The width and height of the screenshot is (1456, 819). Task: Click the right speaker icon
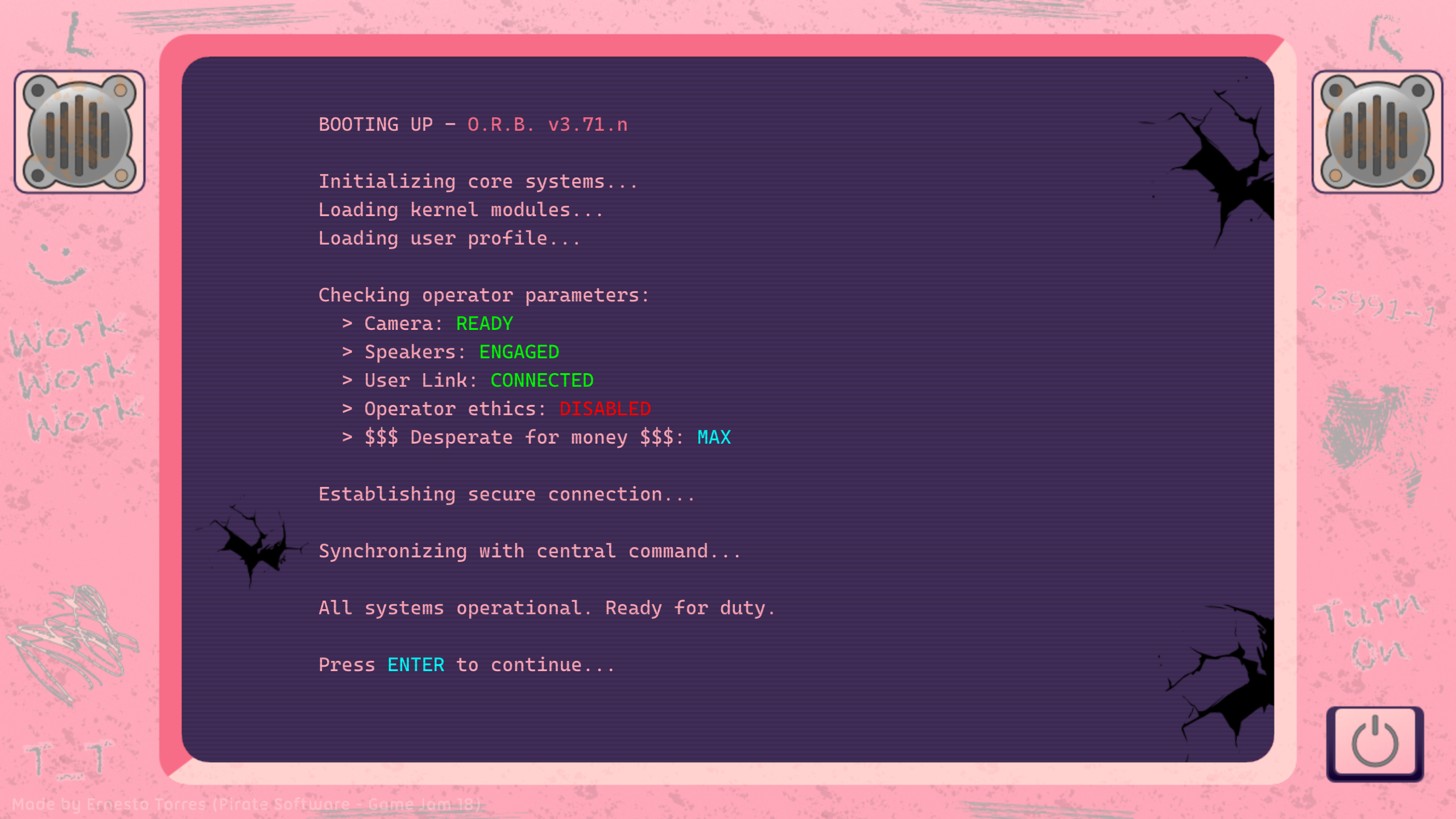pyautogui.click(x=1376, y=132)
